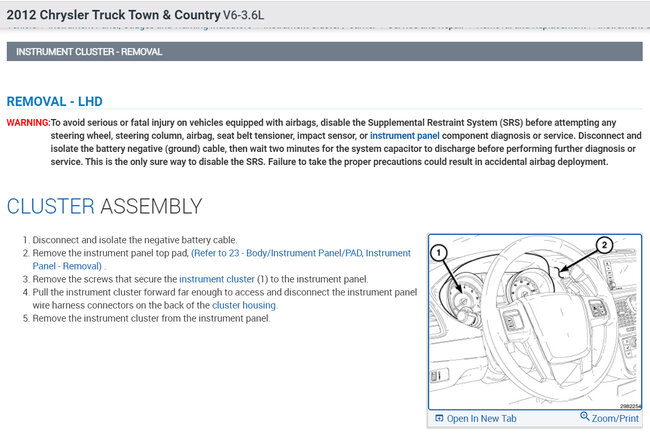Select the 'REMOVAL - LHD' heading
The width and height of the screenshot is (650, 438).
54,102
